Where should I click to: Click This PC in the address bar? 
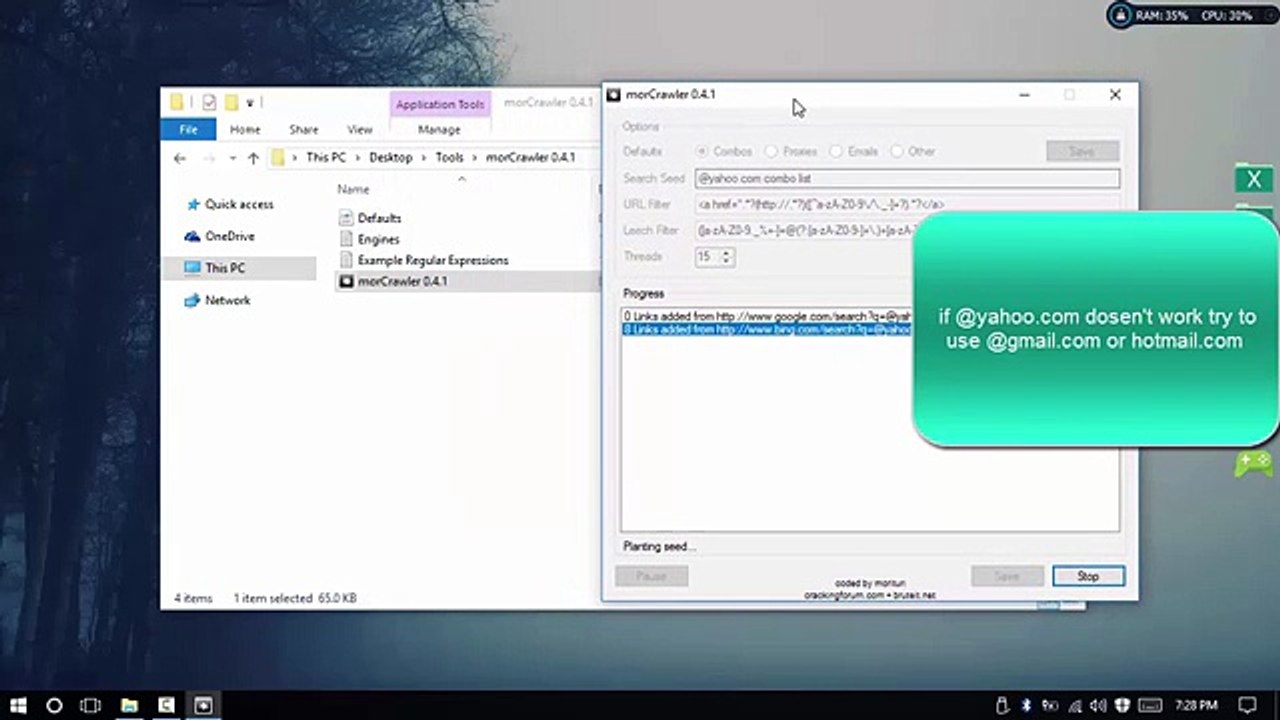tap(326, 158)
